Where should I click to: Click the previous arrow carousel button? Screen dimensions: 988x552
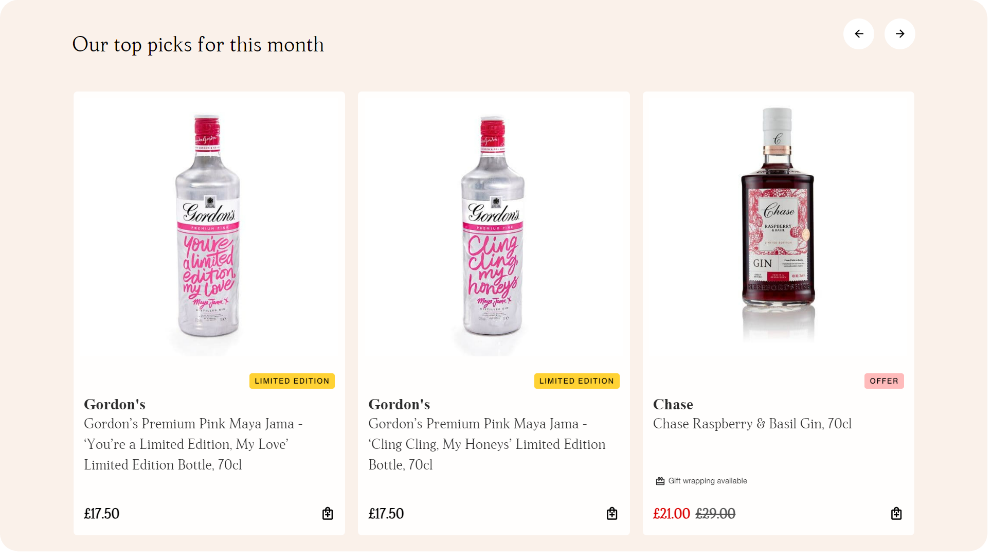click(859, 34)
